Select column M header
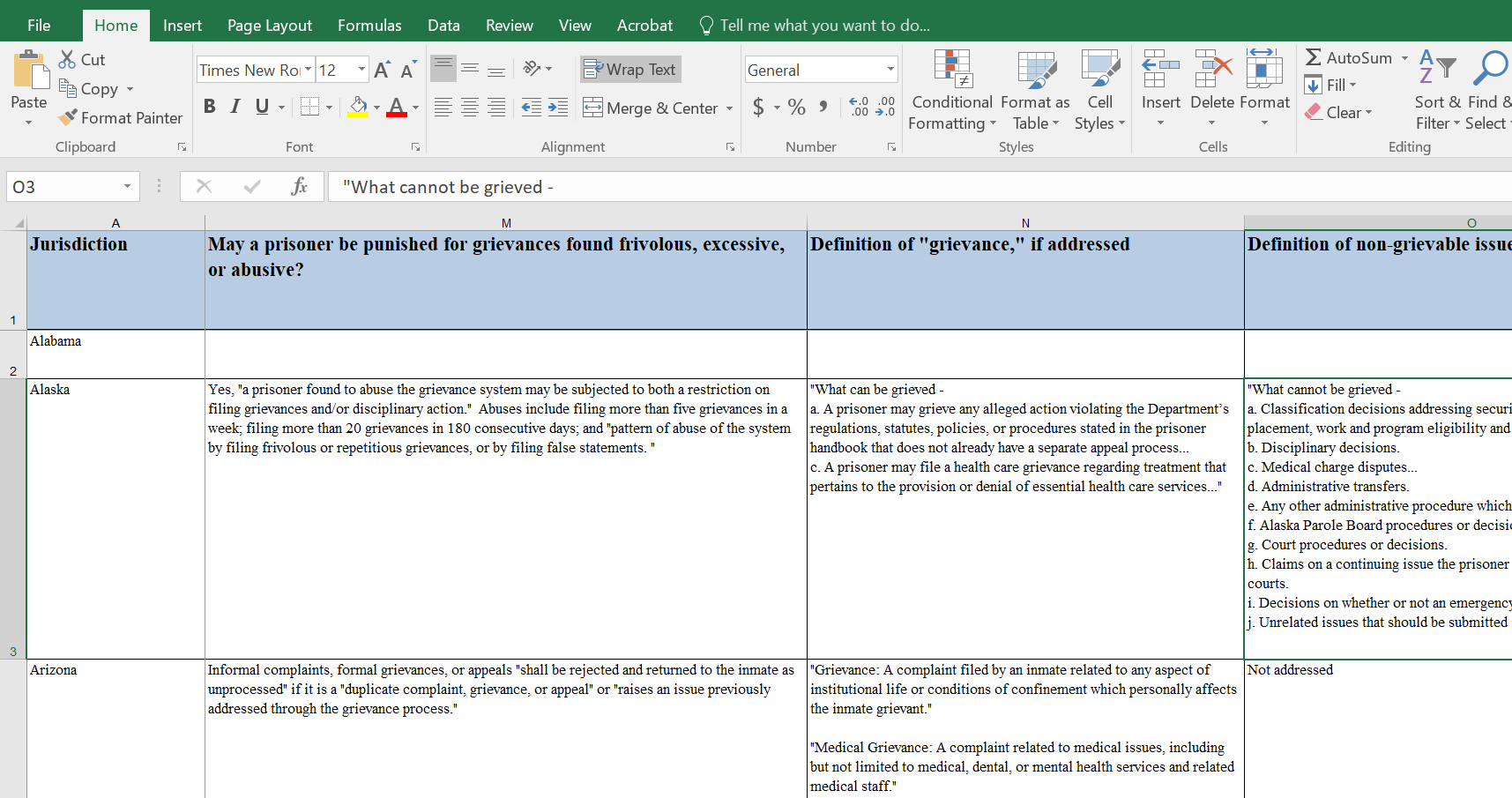Viewport: 1512px width, 798px height. point(506,223)
